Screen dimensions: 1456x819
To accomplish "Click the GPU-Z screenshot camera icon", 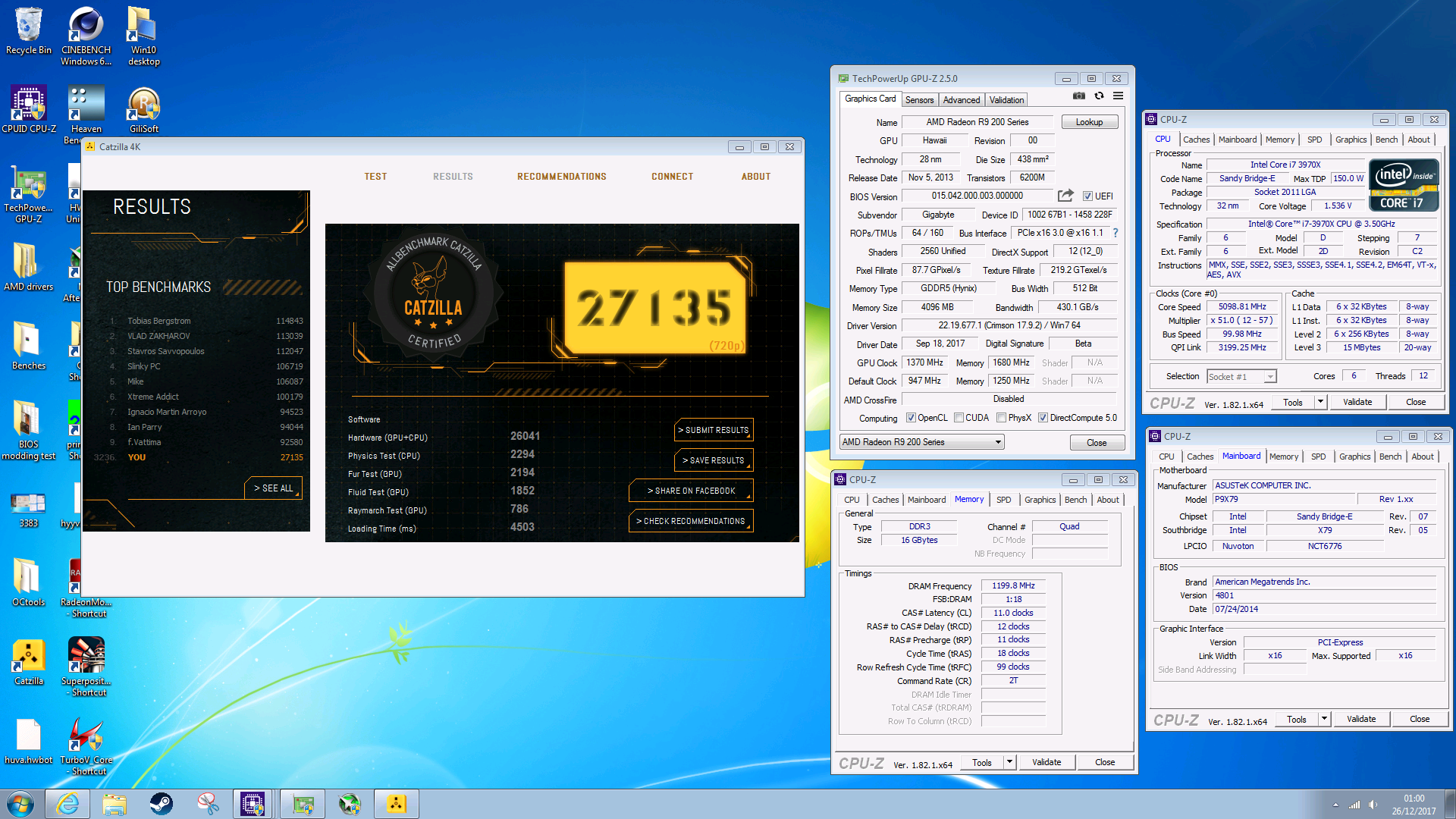I will pyautogui.click(x=1078, y=96).
